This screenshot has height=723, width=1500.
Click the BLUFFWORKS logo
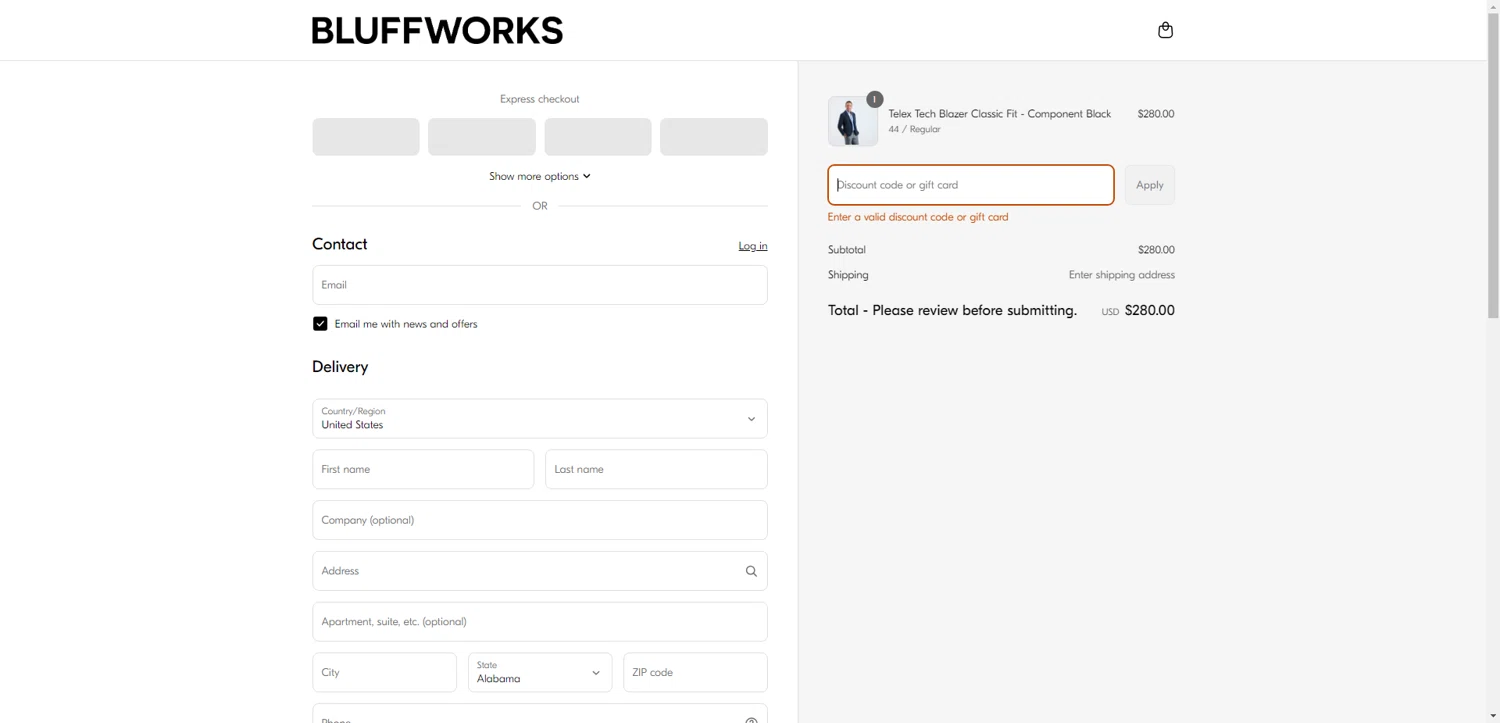(x=437, y=30)
